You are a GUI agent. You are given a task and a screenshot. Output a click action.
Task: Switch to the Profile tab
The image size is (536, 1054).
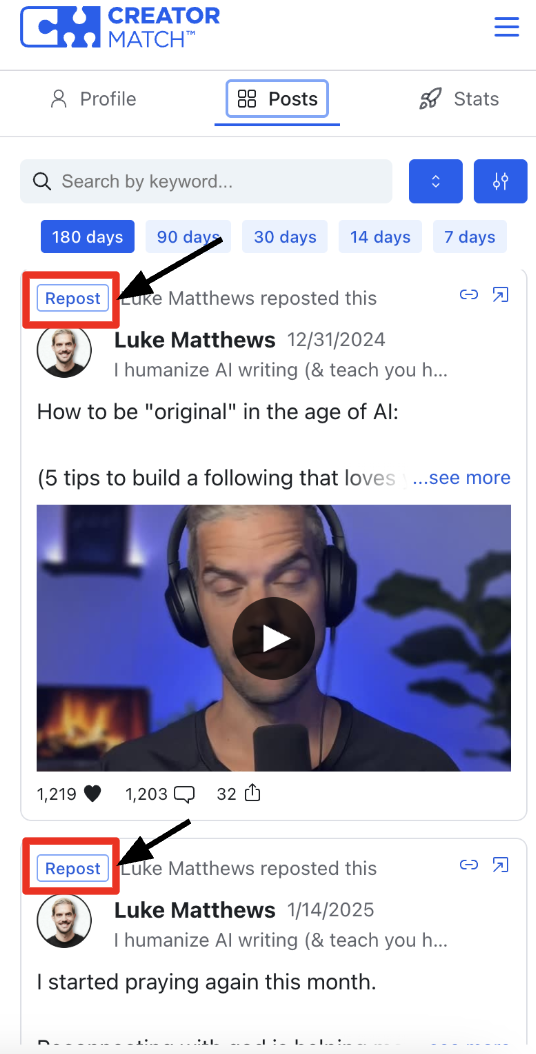93,99
